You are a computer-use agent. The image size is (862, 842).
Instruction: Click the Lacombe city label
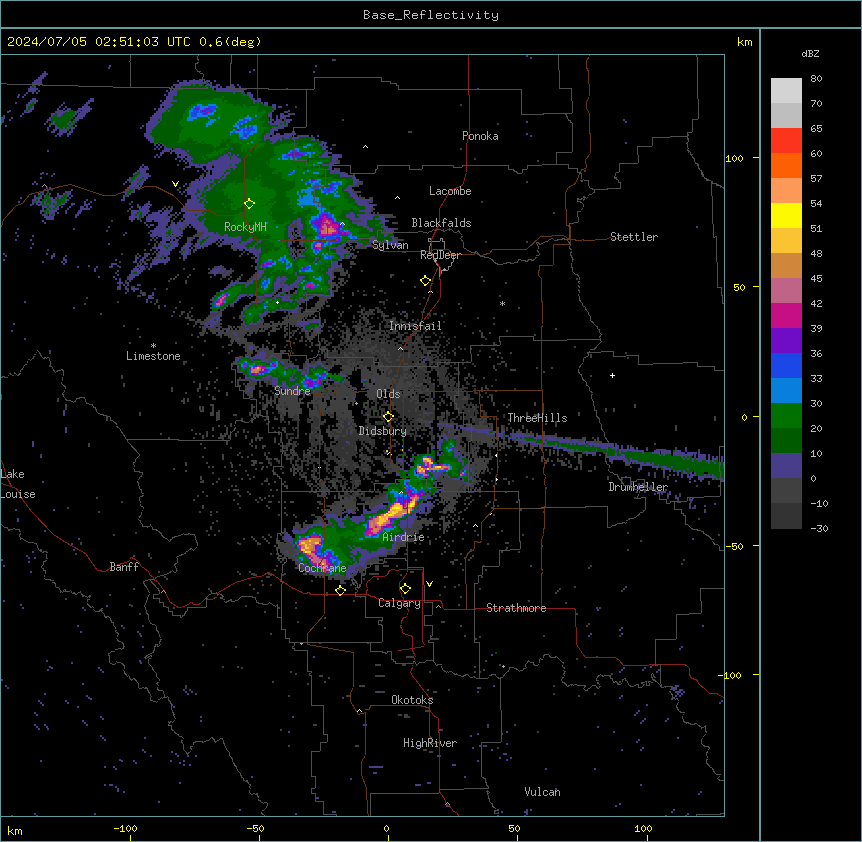pos(450,191)
